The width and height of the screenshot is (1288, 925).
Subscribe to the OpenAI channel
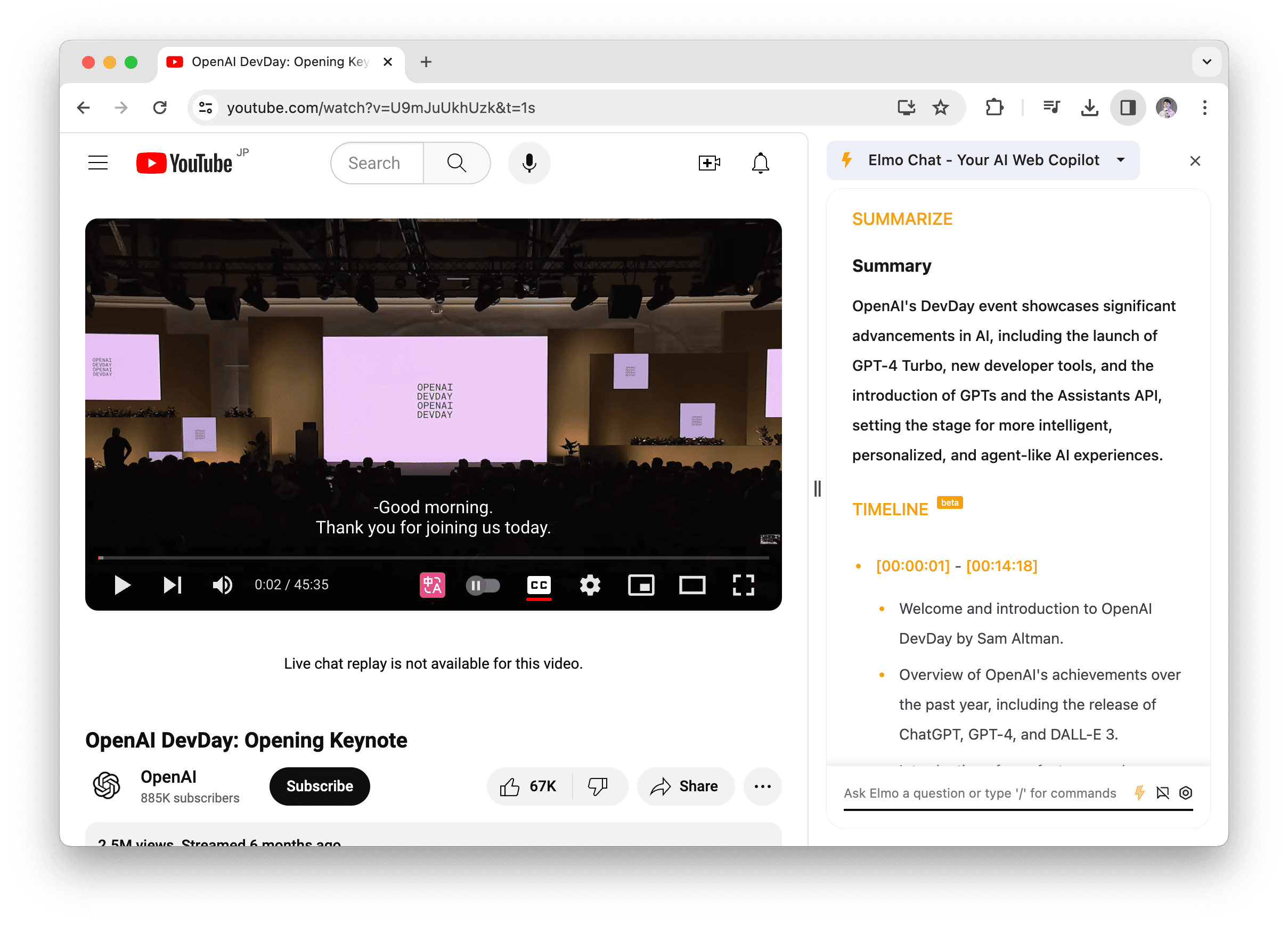point(319,786)
